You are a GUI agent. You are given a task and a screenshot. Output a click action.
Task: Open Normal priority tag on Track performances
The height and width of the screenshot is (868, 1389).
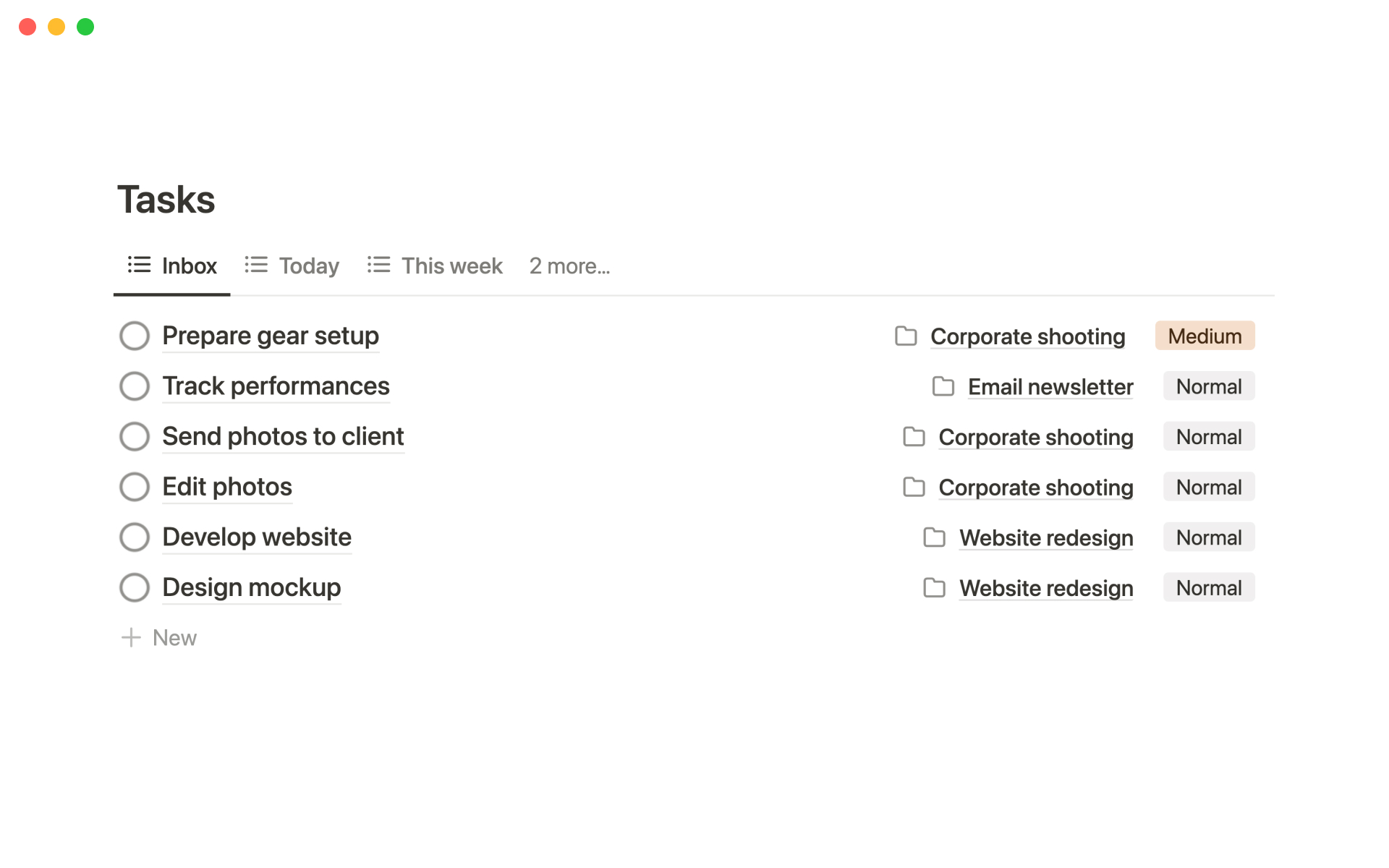pyautogui.click(x=1208, y=386)
